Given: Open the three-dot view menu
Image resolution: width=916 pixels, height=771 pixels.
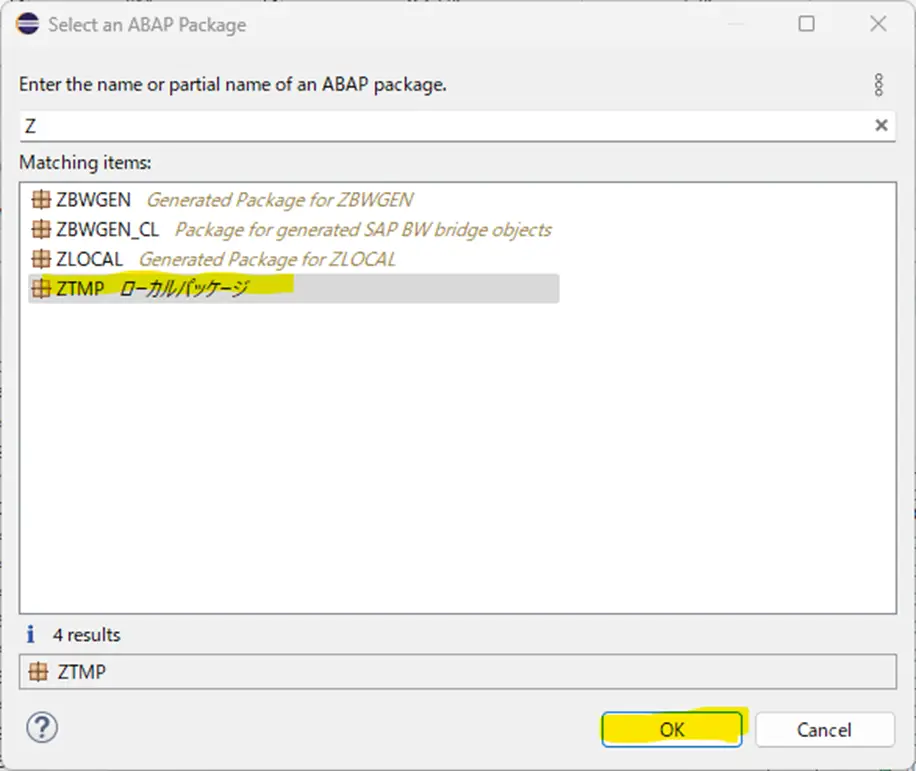Looking at the screenshot, I should 879,85.
